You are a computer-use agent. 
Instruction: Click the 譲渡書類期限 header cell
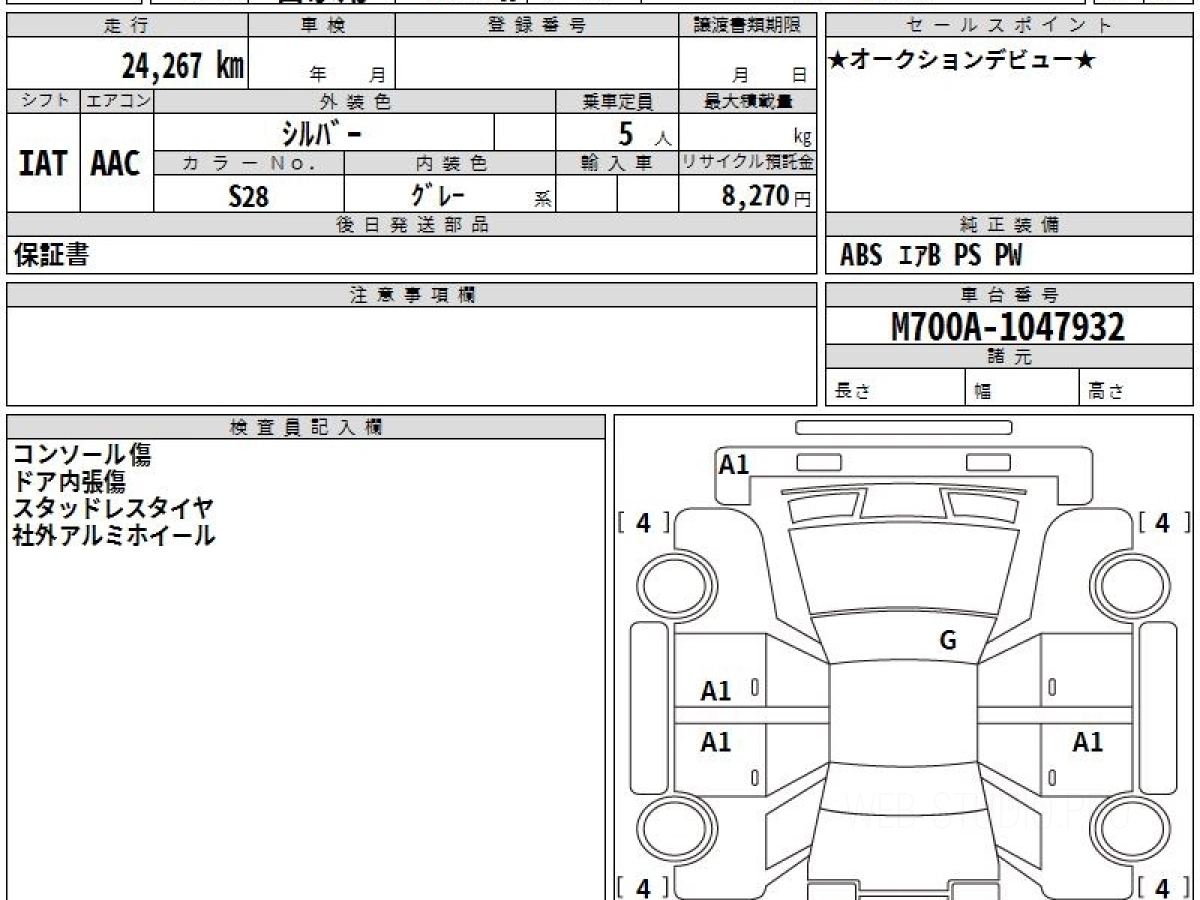[x=747, y=27]
